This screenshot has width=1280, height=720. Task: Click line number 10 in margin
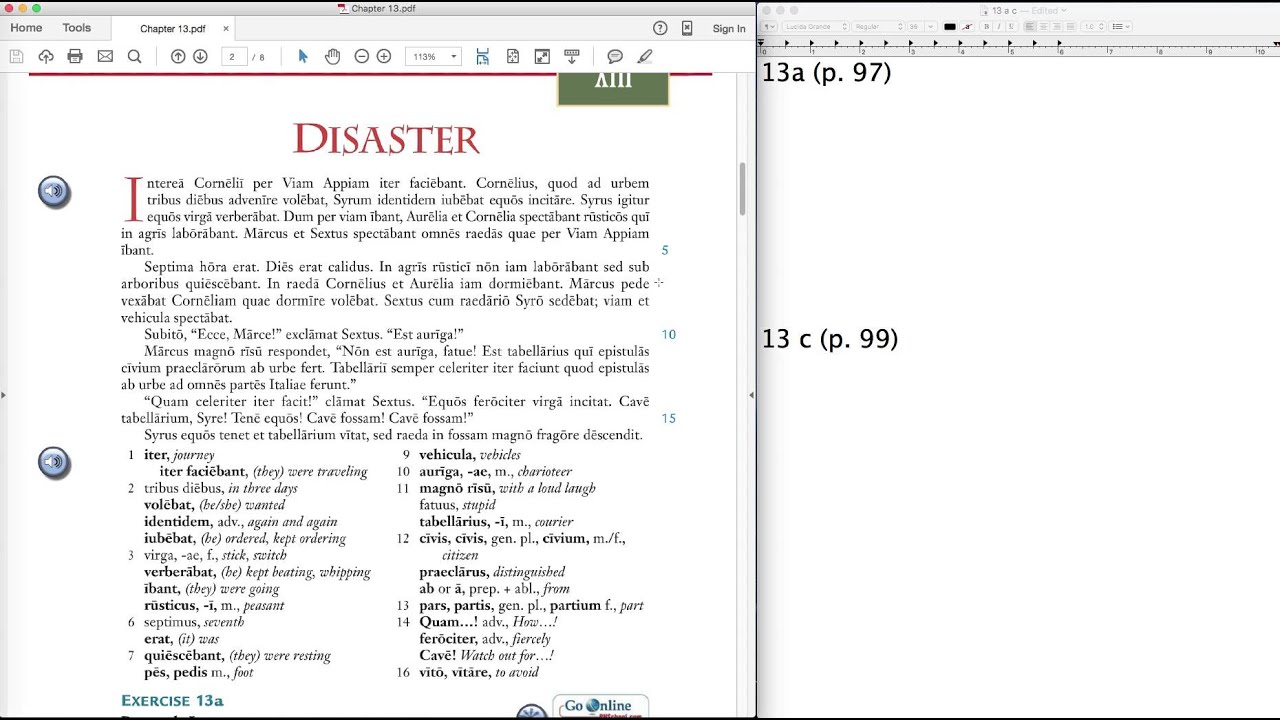pos(668,334)
